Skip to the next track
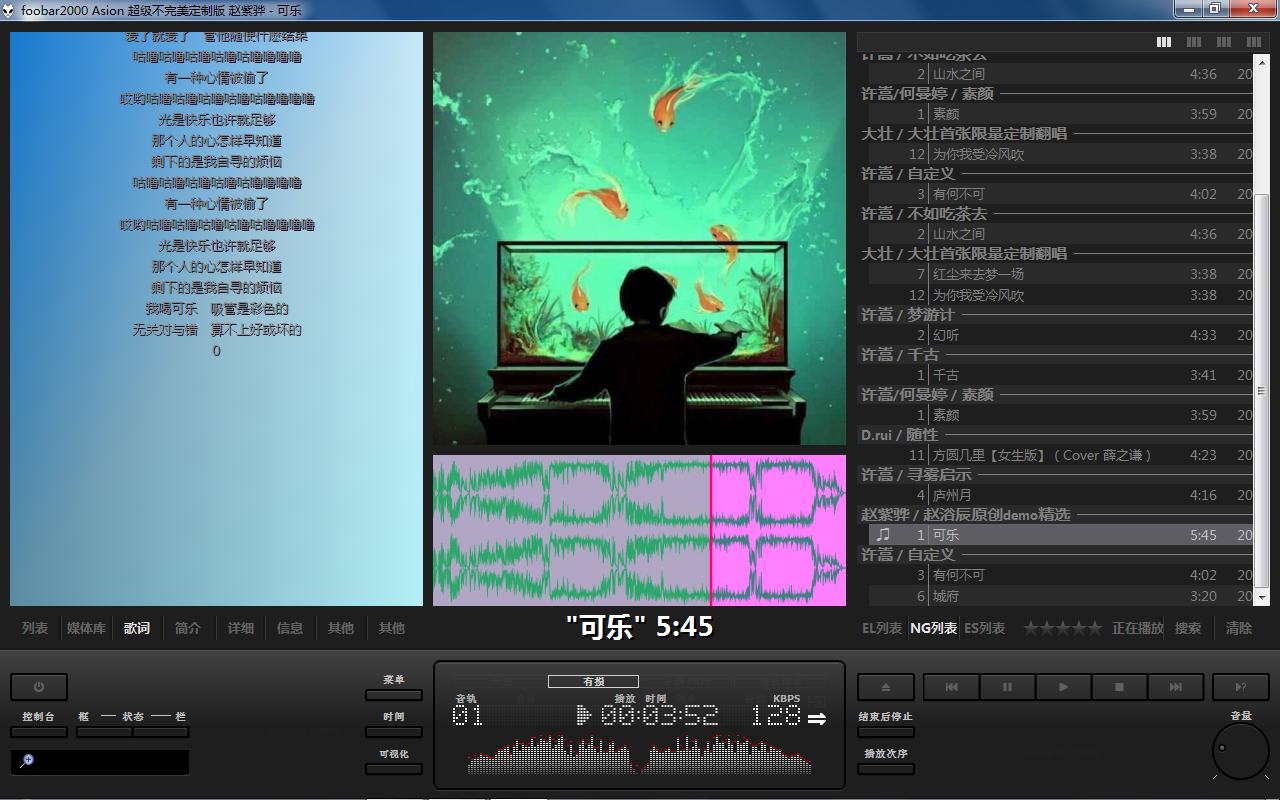This screenshot has width=1280, height=800. (x=1176, y=687)
